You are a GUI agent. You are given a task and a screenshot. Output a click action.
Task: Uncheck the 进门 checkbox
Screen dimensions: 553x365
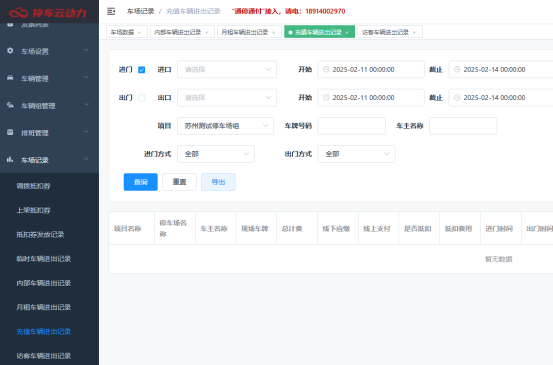tap(141, 70)
